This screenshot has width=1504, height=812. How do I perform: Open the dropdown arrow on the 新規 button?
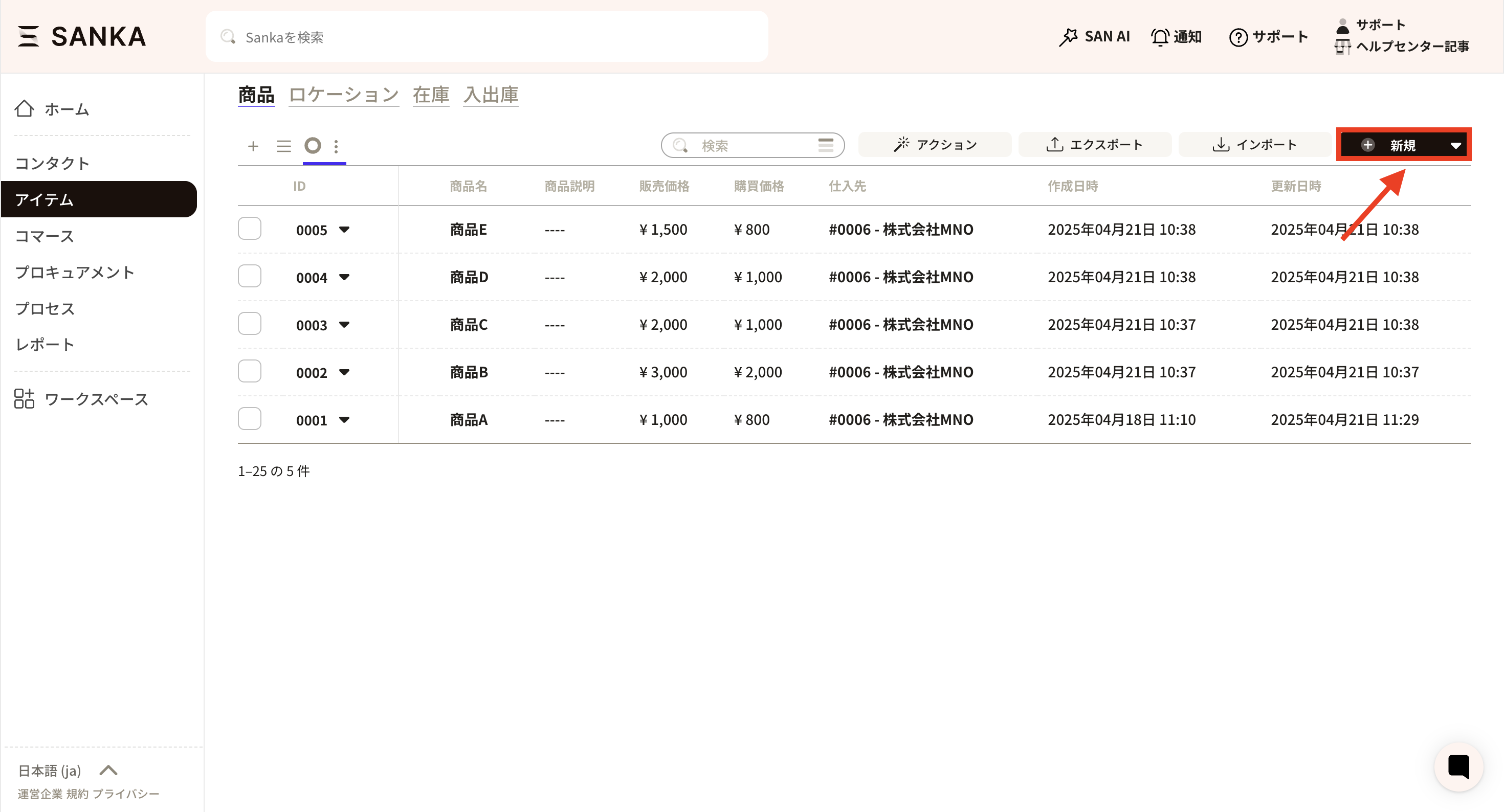tap(1455, 145)
